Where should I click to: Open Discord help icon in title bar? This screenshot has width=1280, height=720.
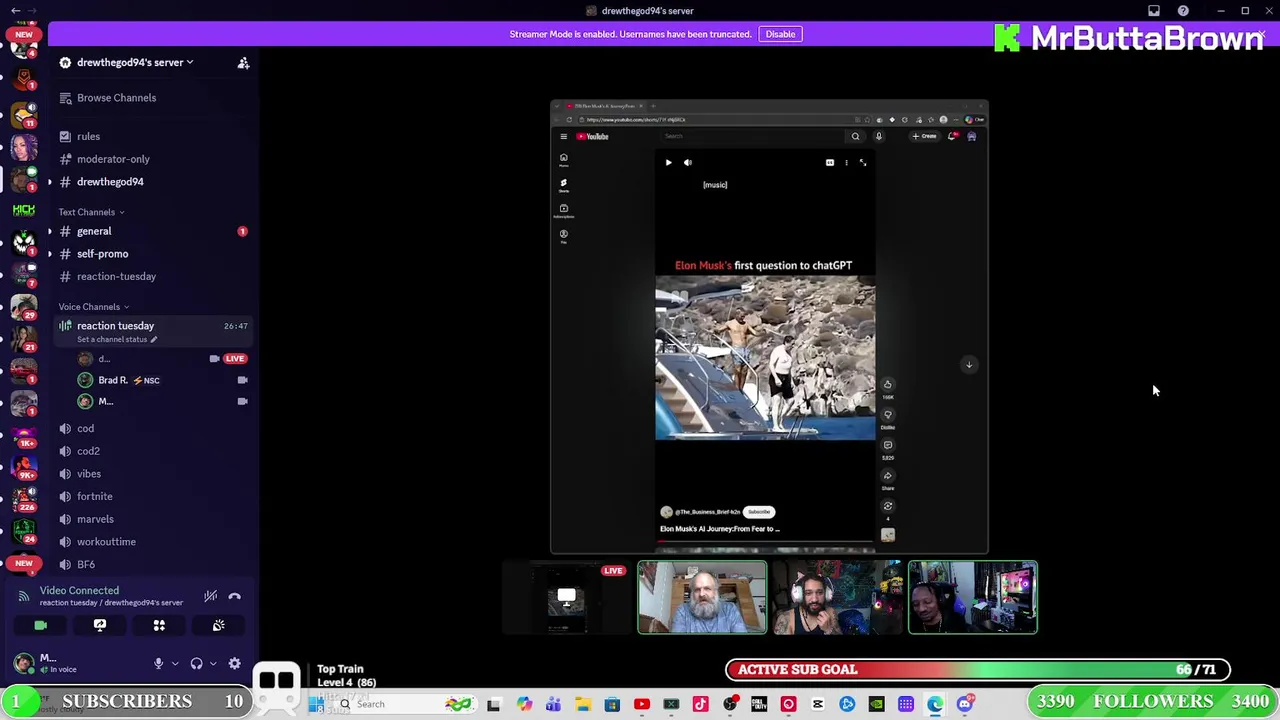[1183, 11]
